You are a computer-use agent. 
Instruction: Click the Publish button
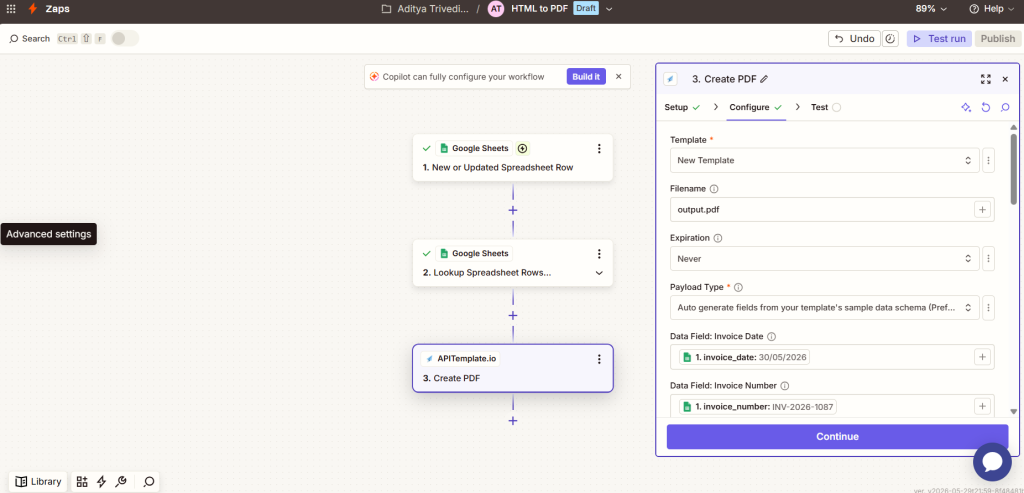coord(997,39)
